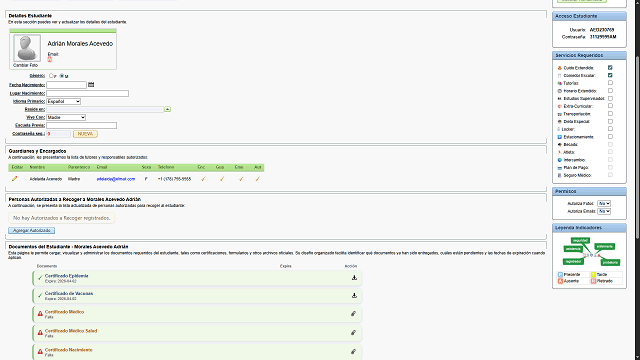Viewport: 640px width, 360px height.
Task: Click the Comedor Escolar service icon
Action: click(560, 76)
